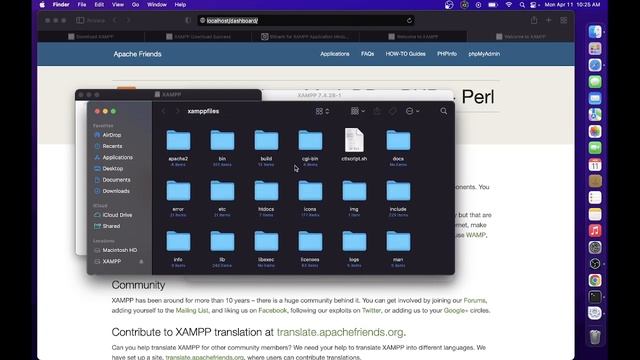Add a new browser tab
Viewport: 640px width, 360px height.
[x=549, y=20]
